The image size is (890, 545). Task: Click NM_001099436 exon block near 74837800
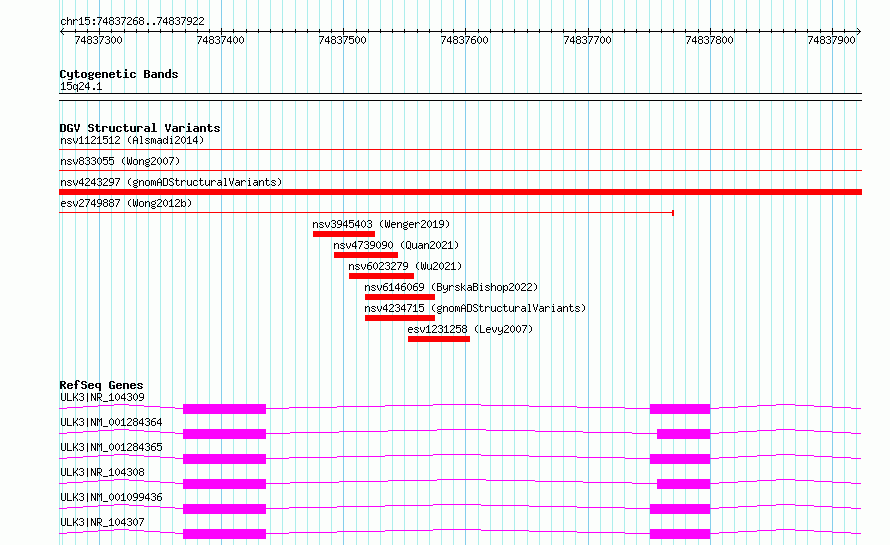[x=680, y=509]
